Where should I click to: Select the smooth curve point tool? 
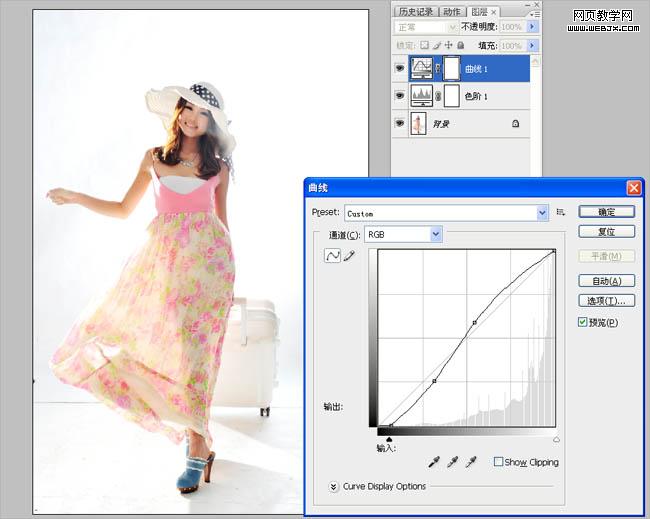coord(332,255)
